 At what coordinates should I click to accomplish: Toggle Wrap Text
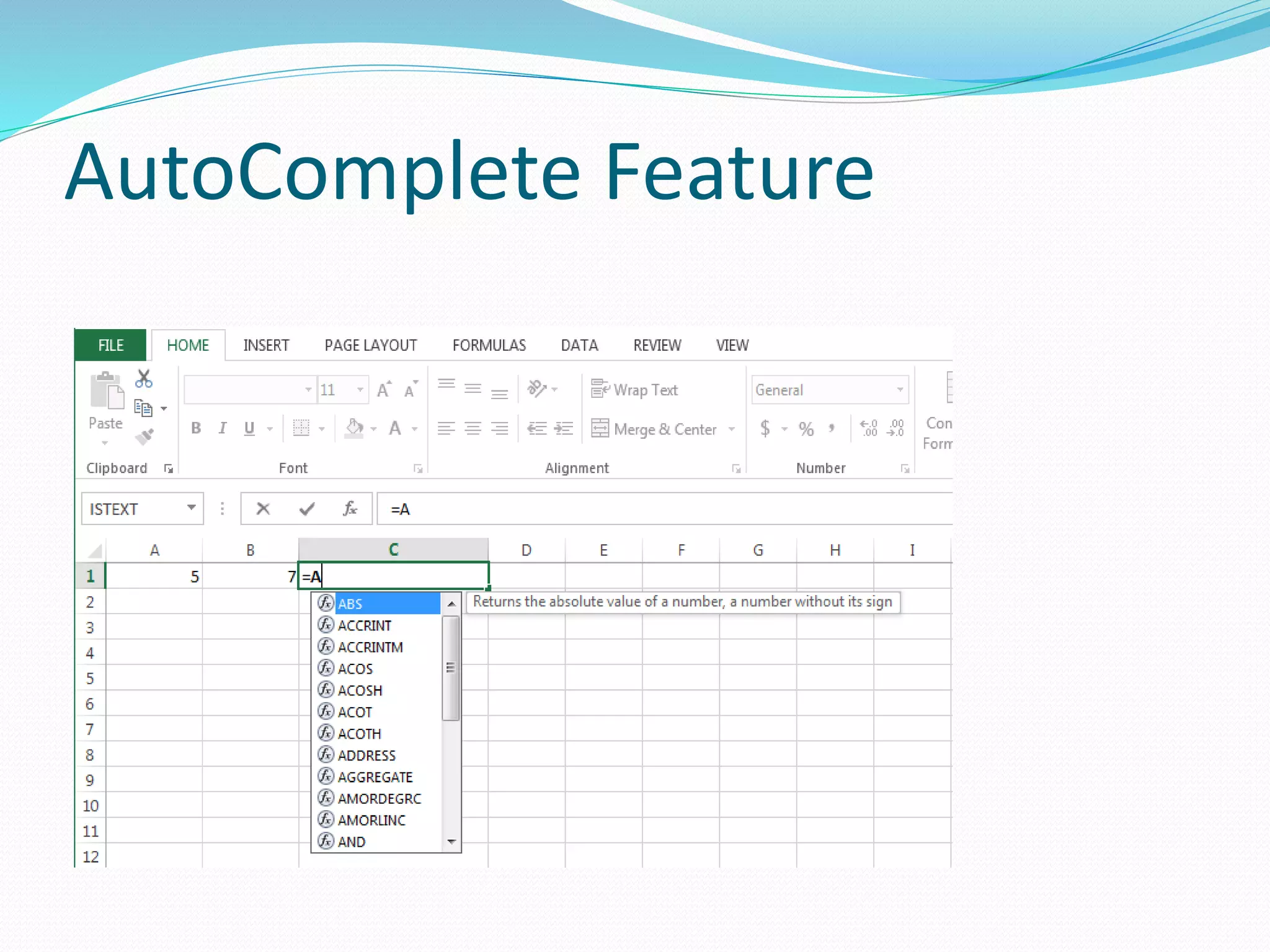click(x=634, y=389)
